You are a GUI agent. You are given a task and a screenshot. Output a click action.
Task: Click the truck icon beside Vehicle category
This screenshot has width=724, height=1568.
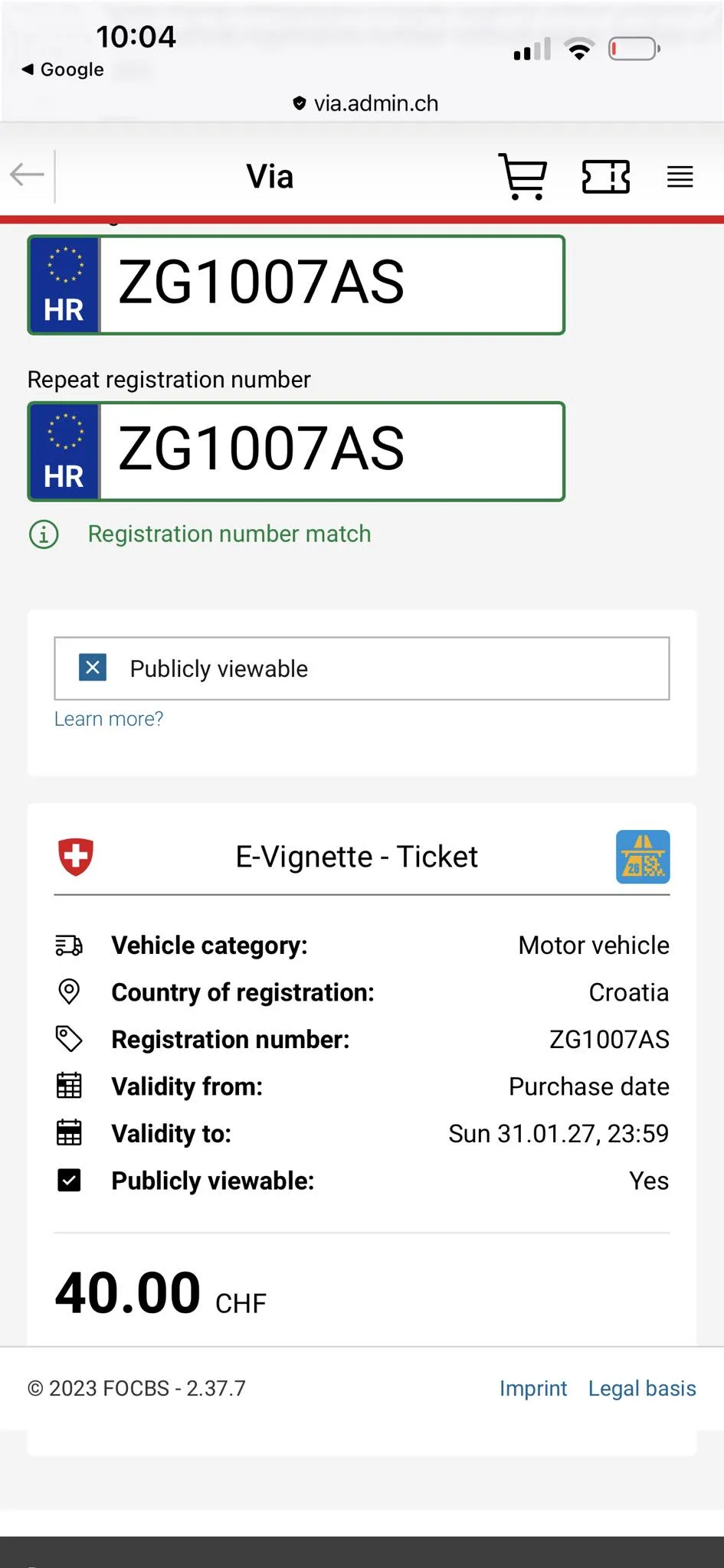pyautogui.click(x=69, y=946)
